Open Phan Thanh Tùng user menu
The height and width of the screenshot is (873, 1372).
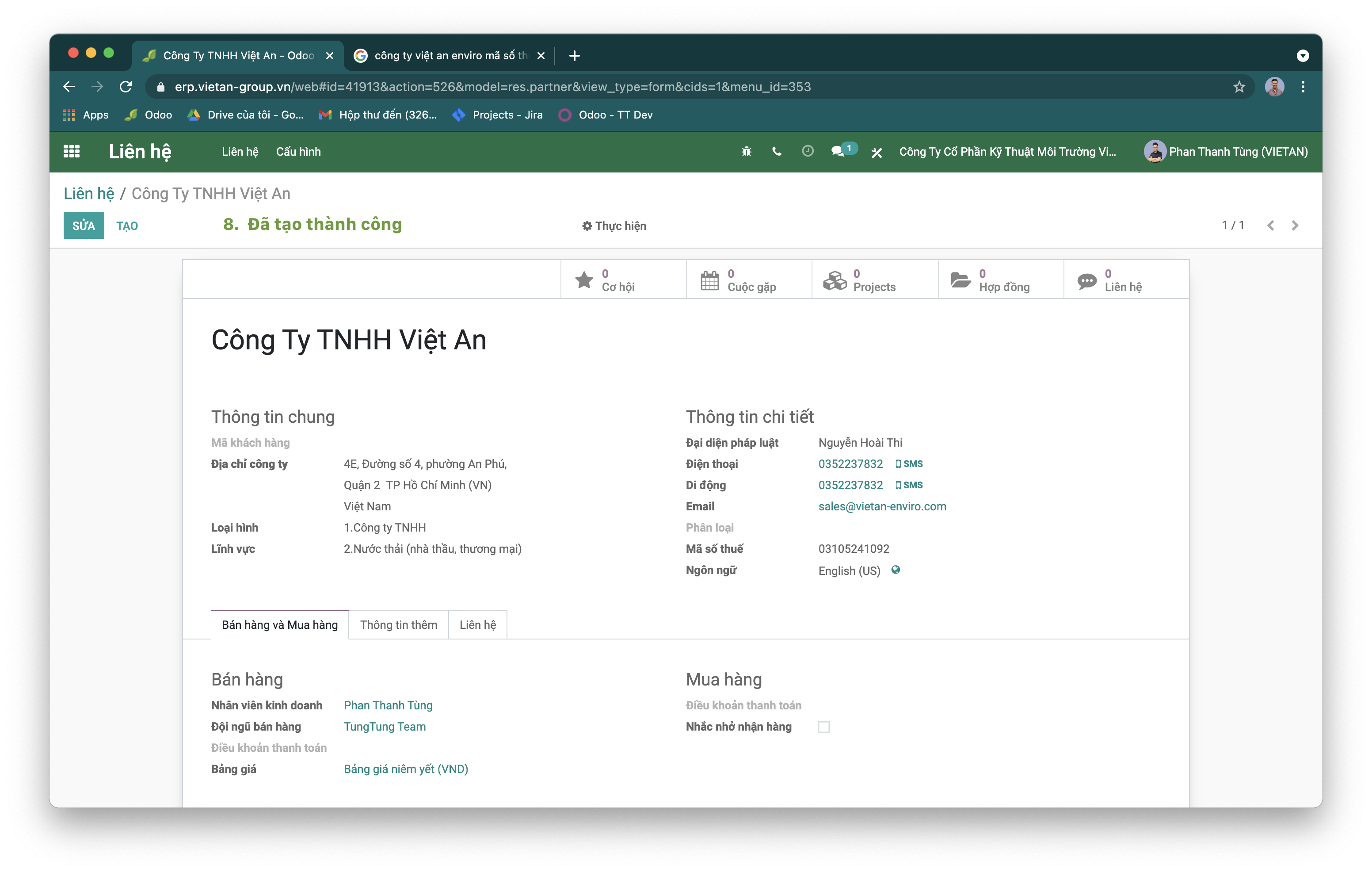(1226, 152)
